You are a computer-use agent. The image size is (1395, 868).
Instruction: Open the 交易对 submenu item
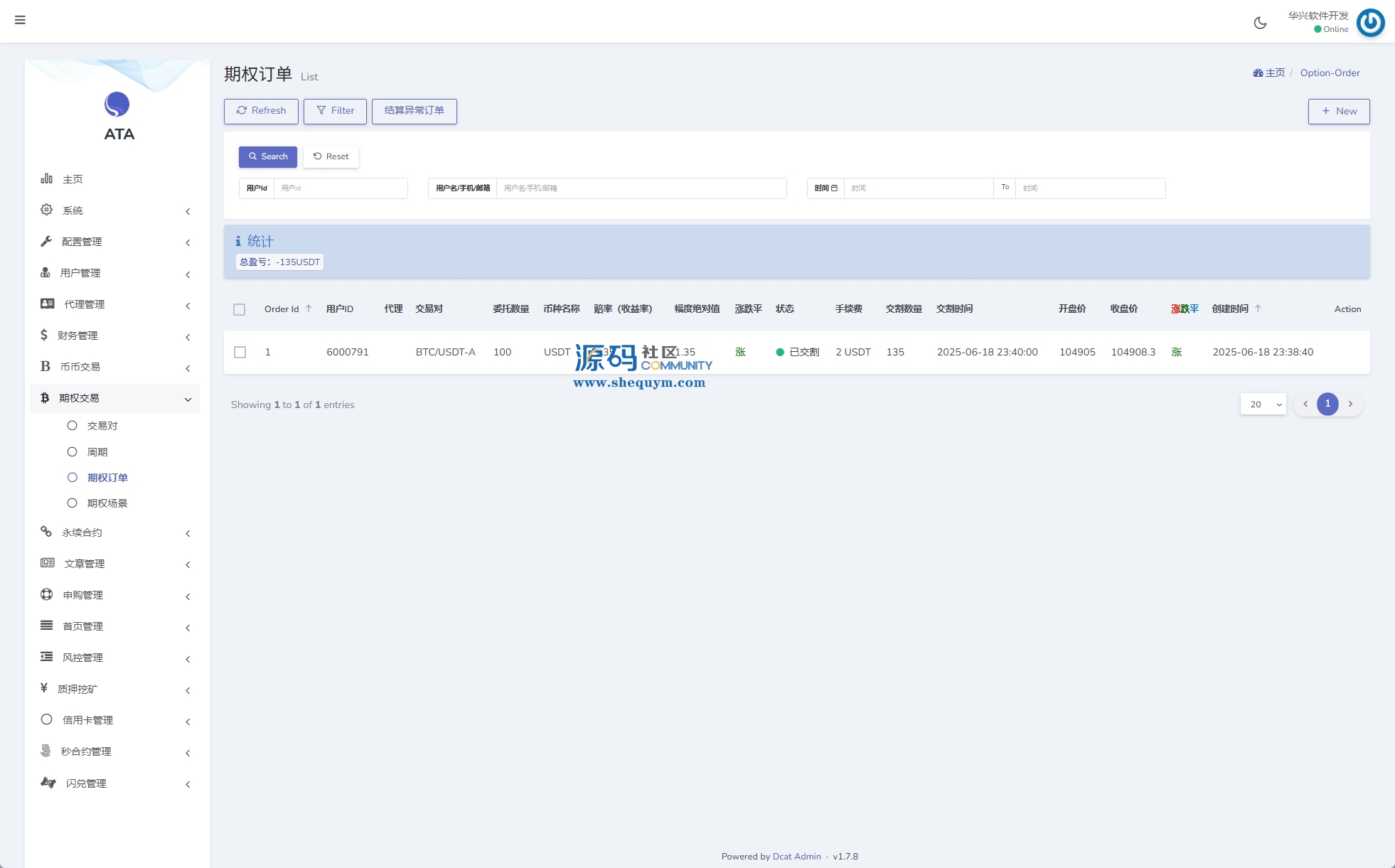point(102,426)
